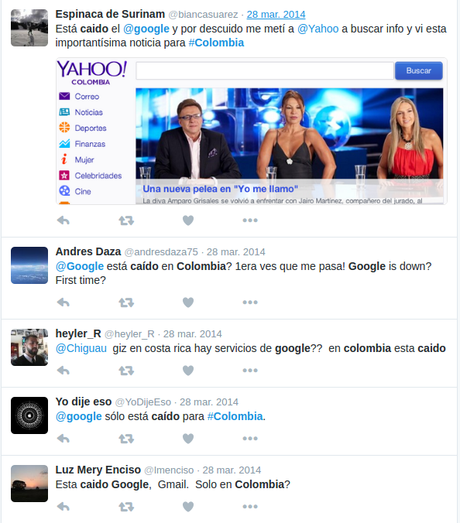Open more options on Andres Daza's tweet
This screenshot has width=460, height=523.
250,302
